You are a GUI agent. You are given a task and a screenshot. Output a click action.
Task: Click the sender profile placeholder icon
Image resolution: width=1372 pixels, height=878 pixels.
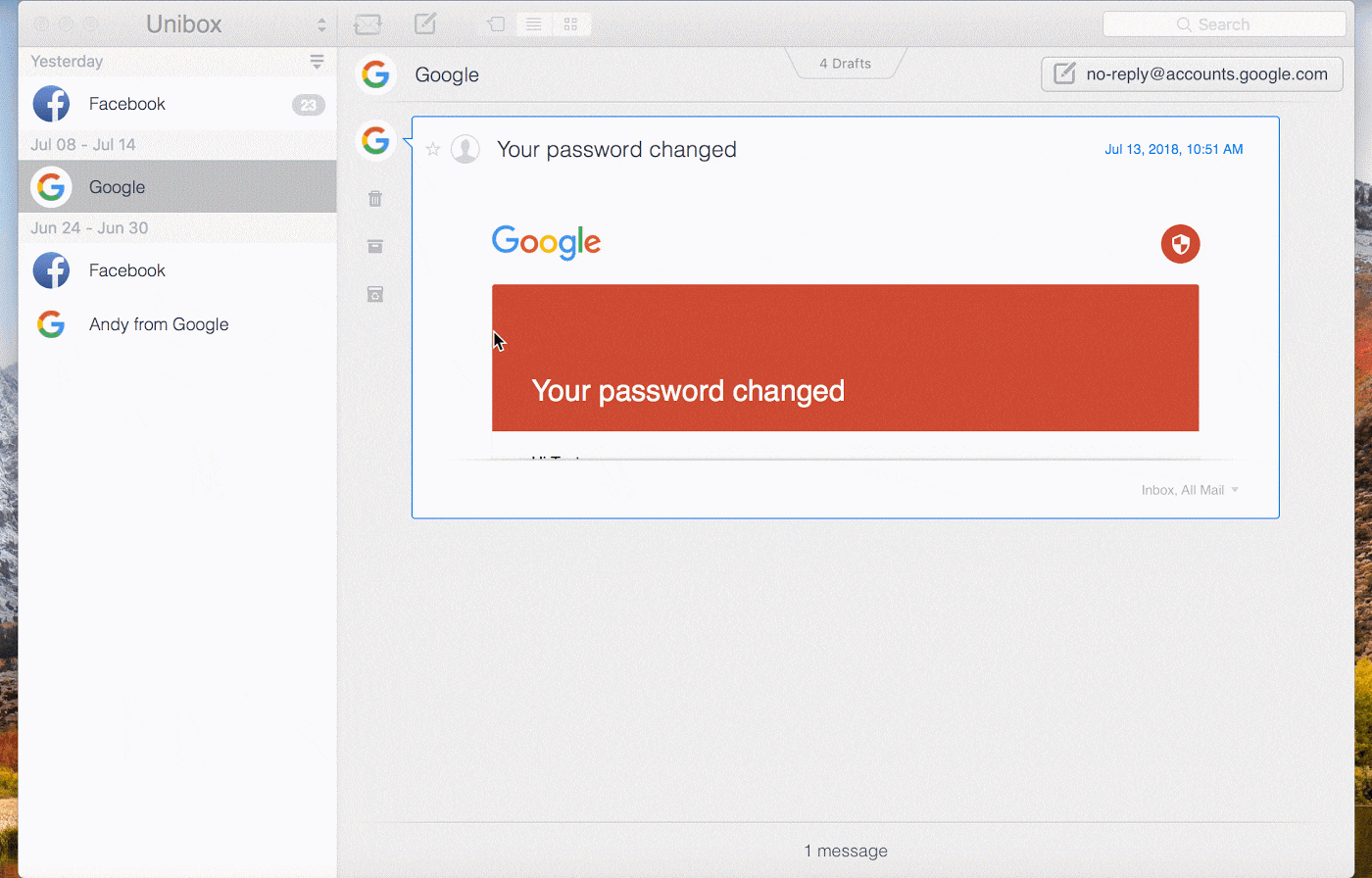(x=465, y=149)
